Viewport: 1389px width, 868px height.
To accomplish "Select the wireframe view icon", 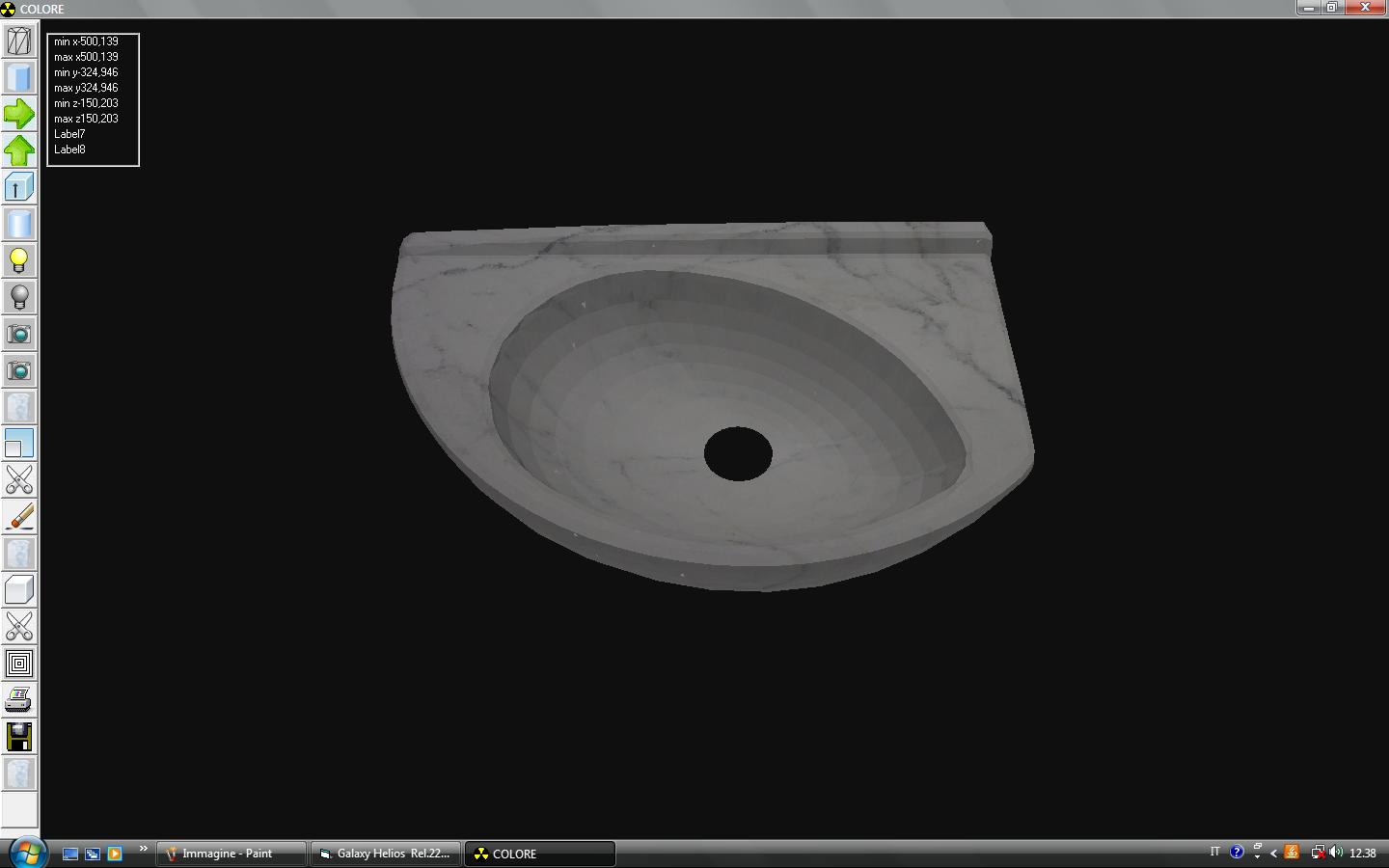I will pyautogui.click(x=19, y=41).
